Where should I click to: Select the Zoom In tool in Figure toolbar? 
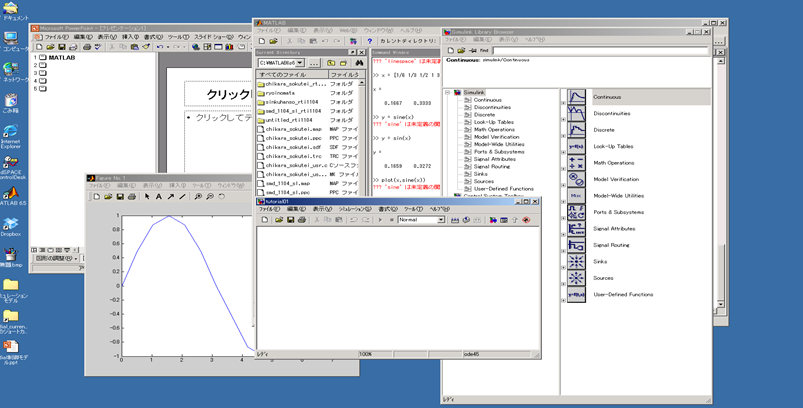tap(198, 197)
